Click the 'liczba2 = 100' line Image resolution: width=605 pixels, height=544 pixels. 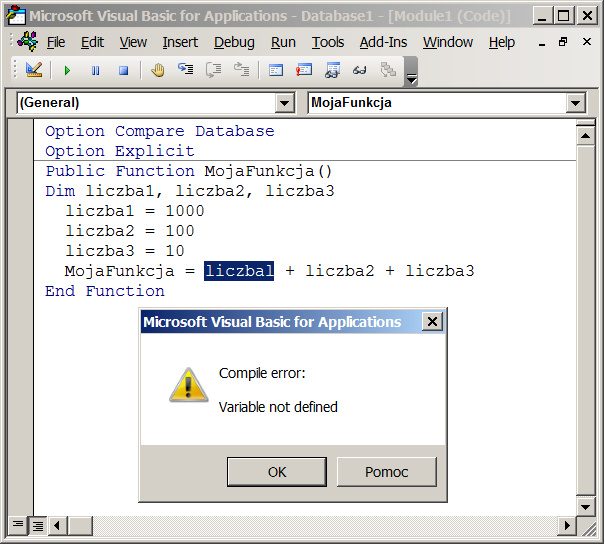(130, 231)
